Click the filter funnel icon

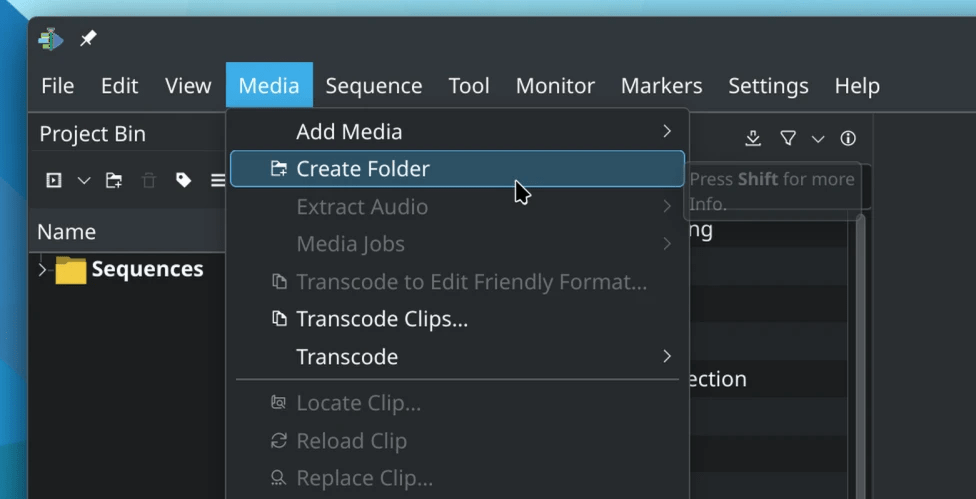pyautogui.click(x=788, y=139)
